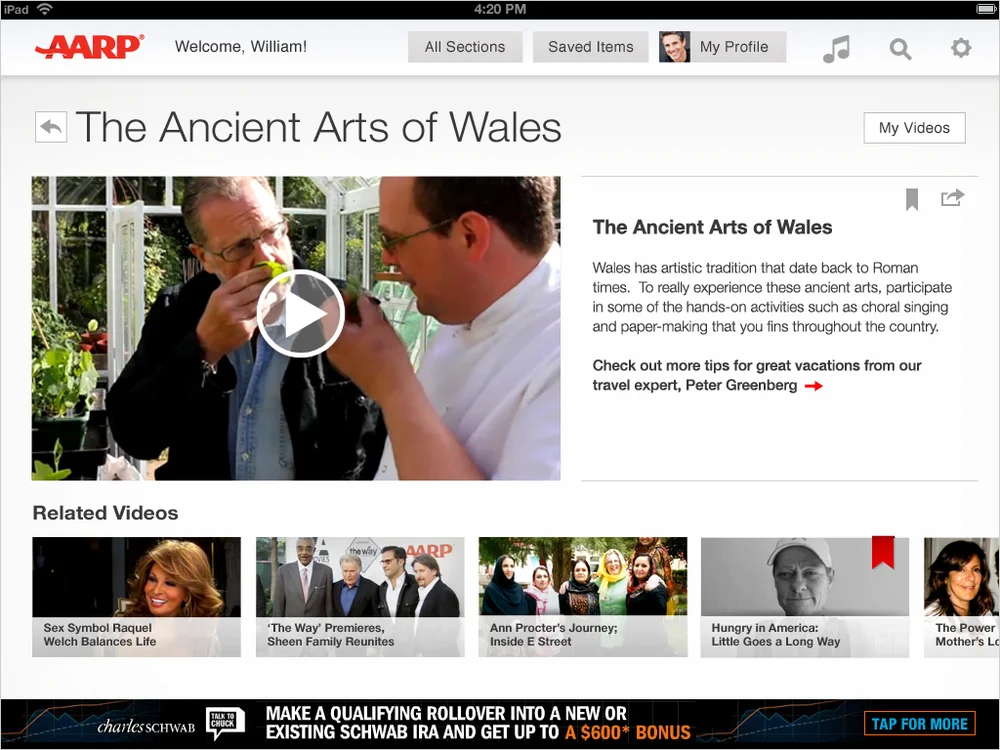Select the Welcome, William! text
The image size is (1000, 750).
(240, 47)
